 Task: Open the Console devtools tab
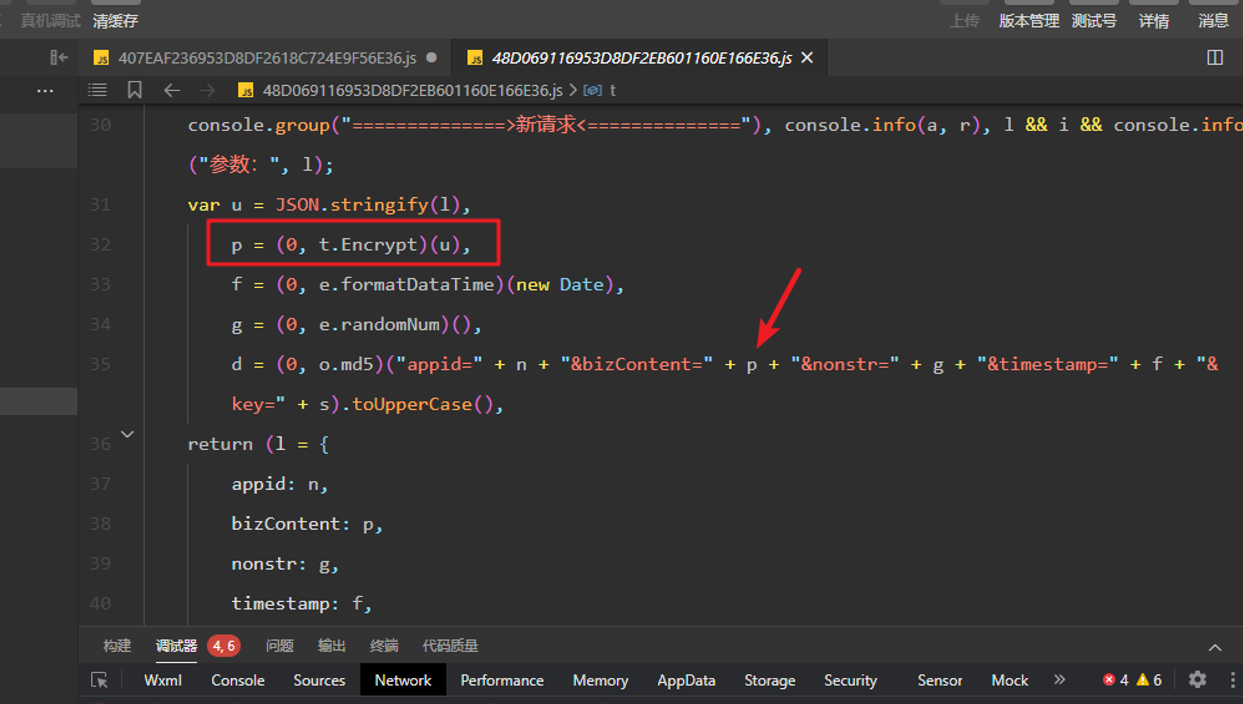pos(238,680)
